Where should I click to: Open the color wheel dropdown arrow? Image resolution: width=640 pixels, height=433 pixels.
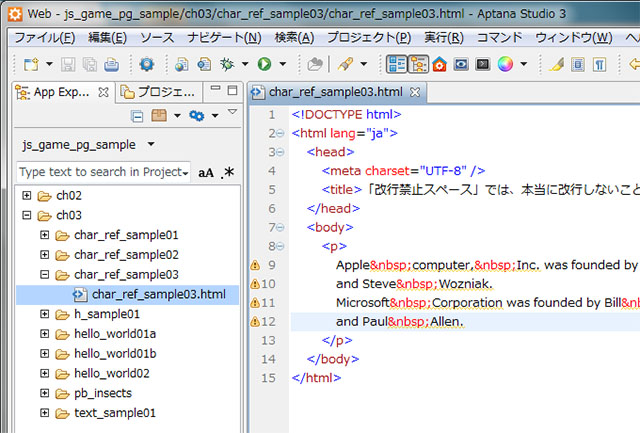click(x=524, y=64)
